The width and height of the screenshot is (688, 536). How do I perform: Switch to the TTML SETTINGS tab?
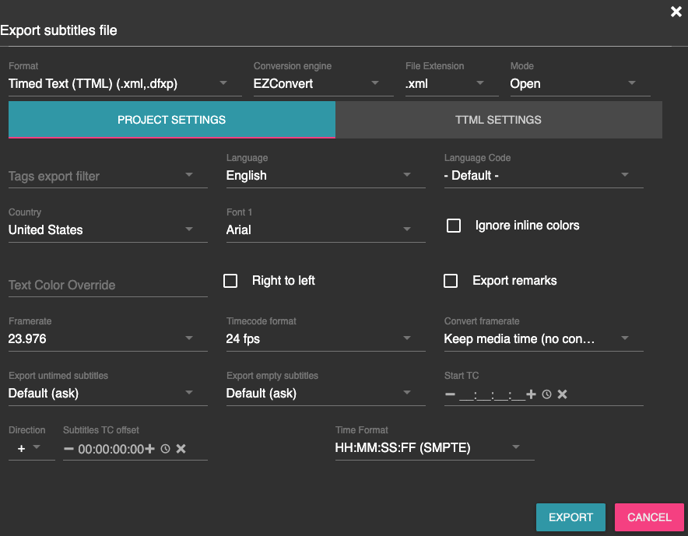[x=498, y=120]
